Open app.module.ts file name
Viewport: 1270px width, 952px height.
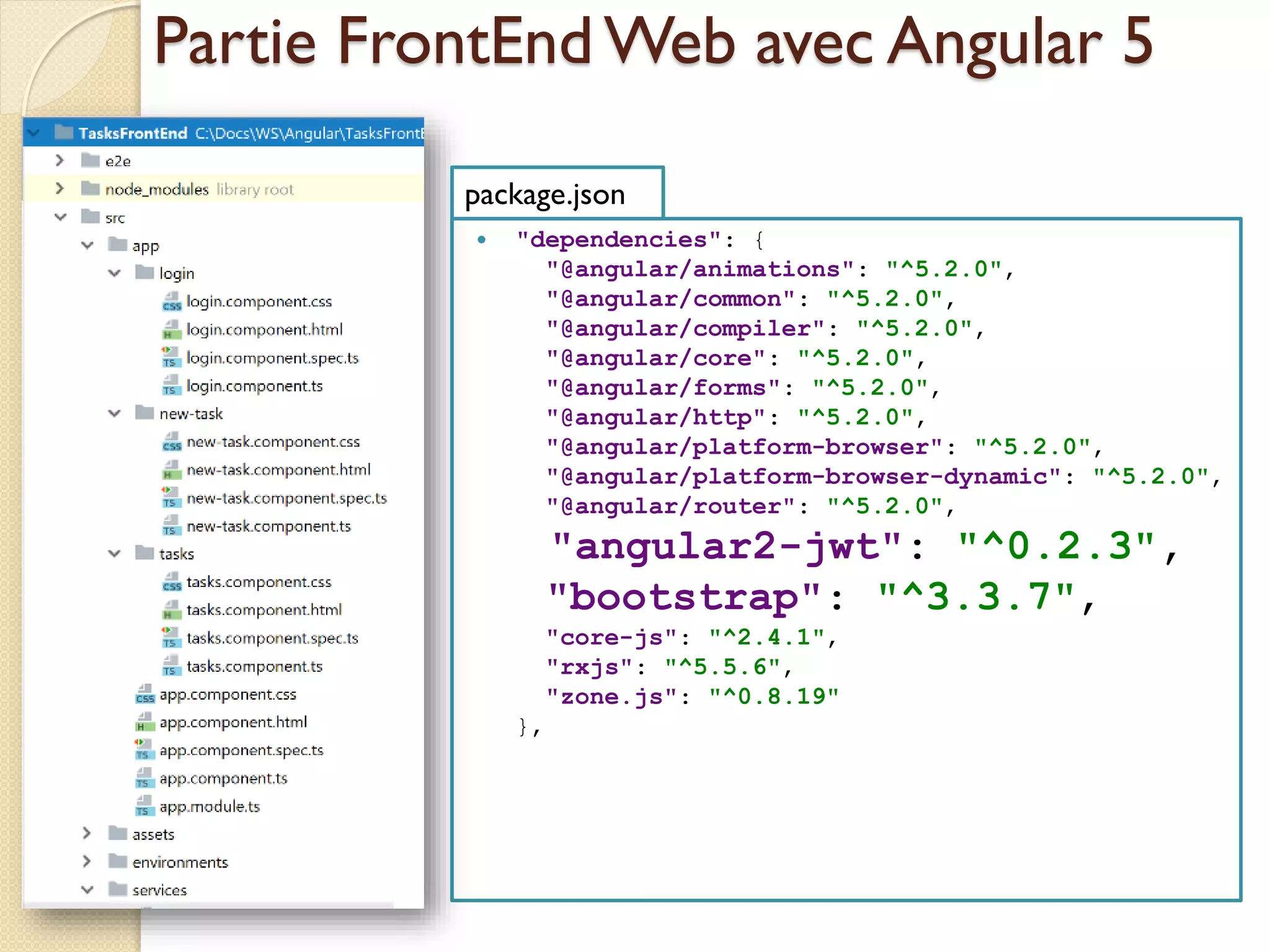click(210, 806)
